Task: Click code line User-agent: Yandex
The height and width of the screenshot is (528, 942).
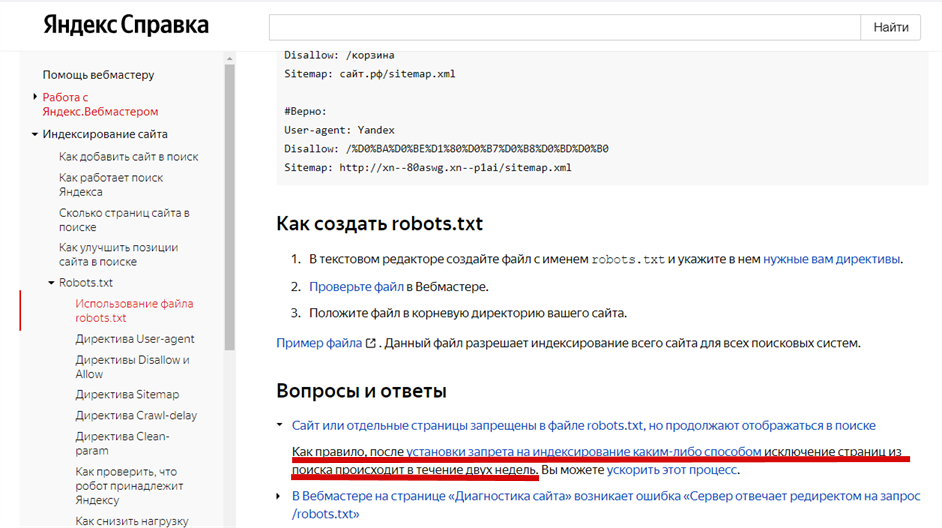Action: coord(339,130)
